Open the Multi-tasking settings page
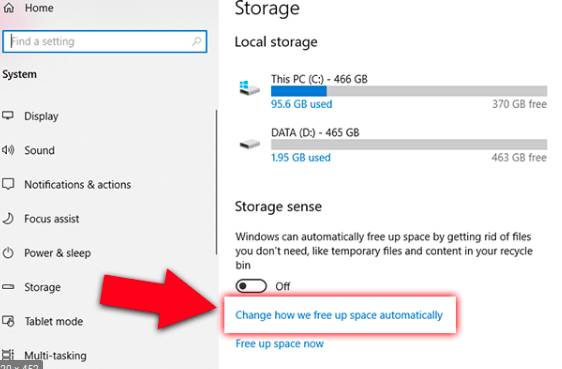Screen dimensions: 562x369 pyautogui.click(x=55, y=355)
